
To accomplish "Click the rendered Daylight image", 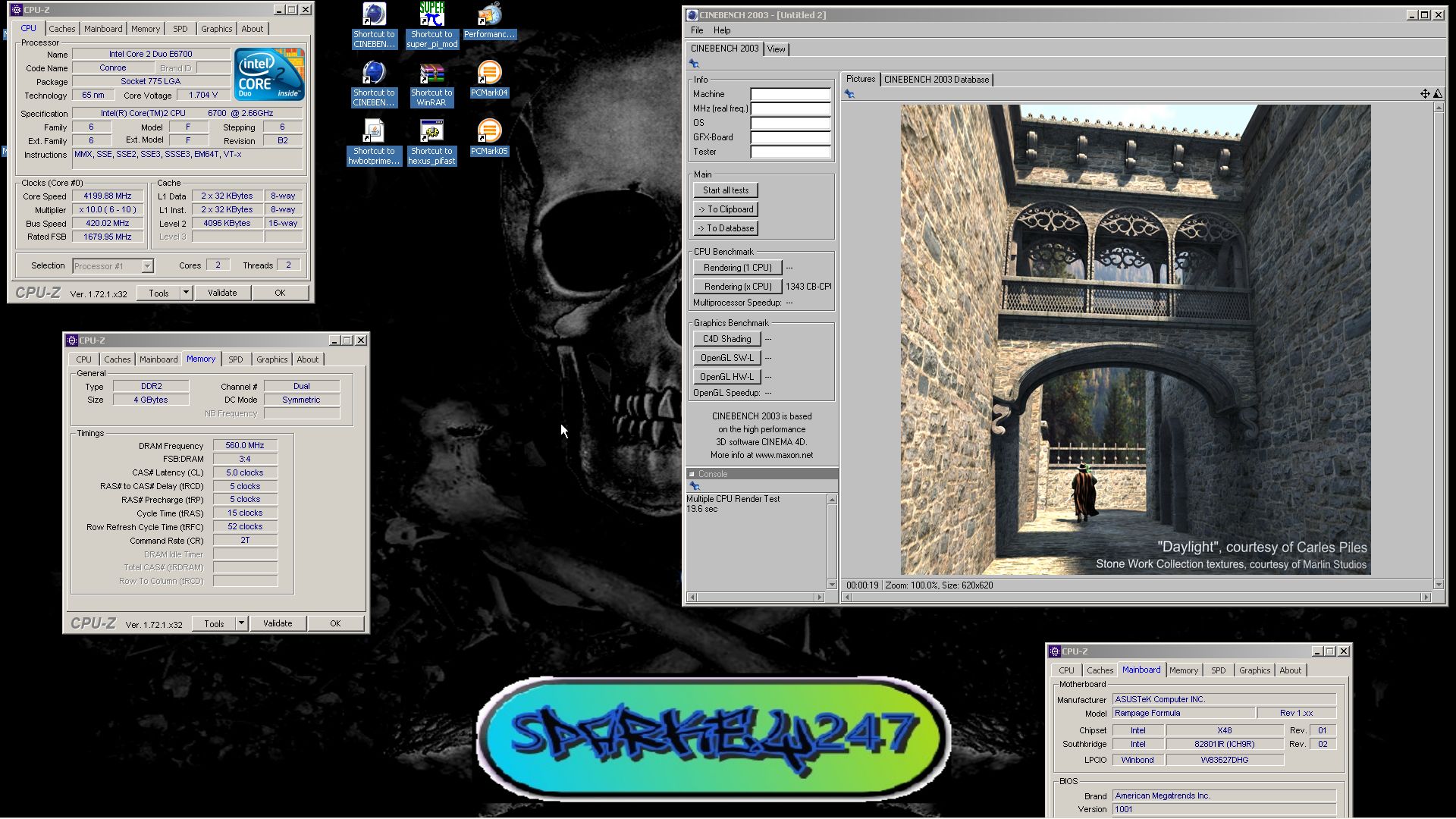I will (x=1135, y=340).
